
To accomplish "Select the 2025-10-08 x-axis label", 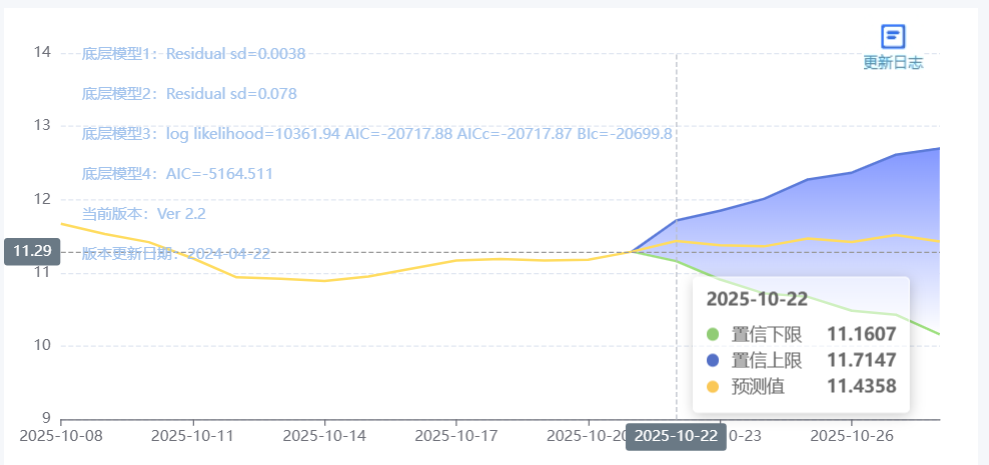I will [x=61, y=436].
